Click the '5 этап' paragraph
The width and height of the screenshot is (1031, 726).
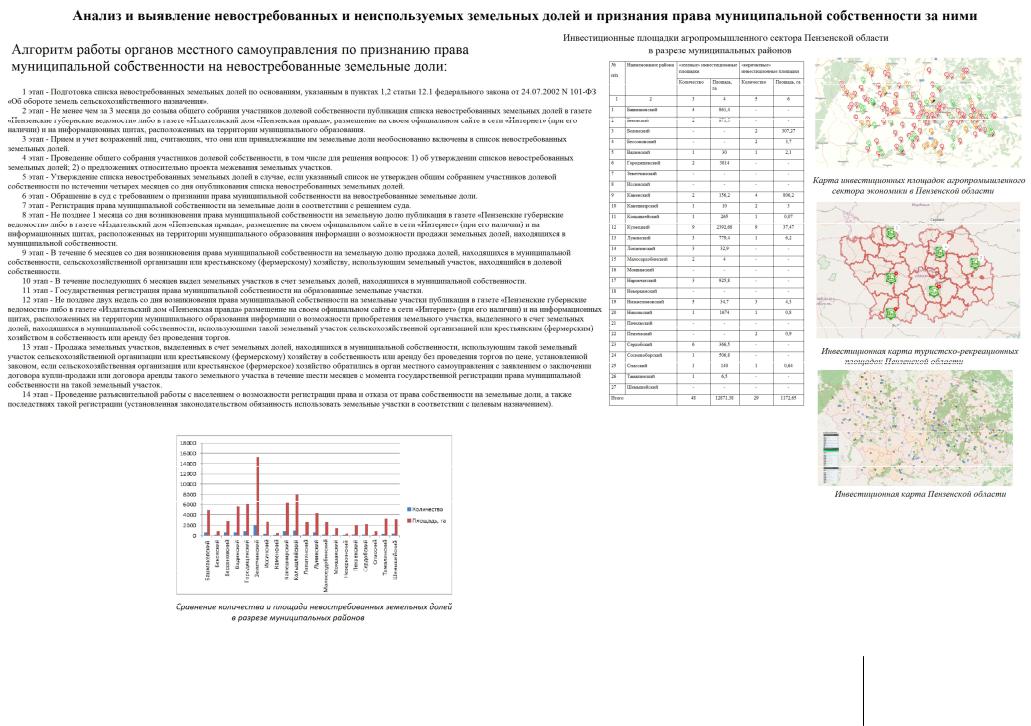click(x=281, y=181)
